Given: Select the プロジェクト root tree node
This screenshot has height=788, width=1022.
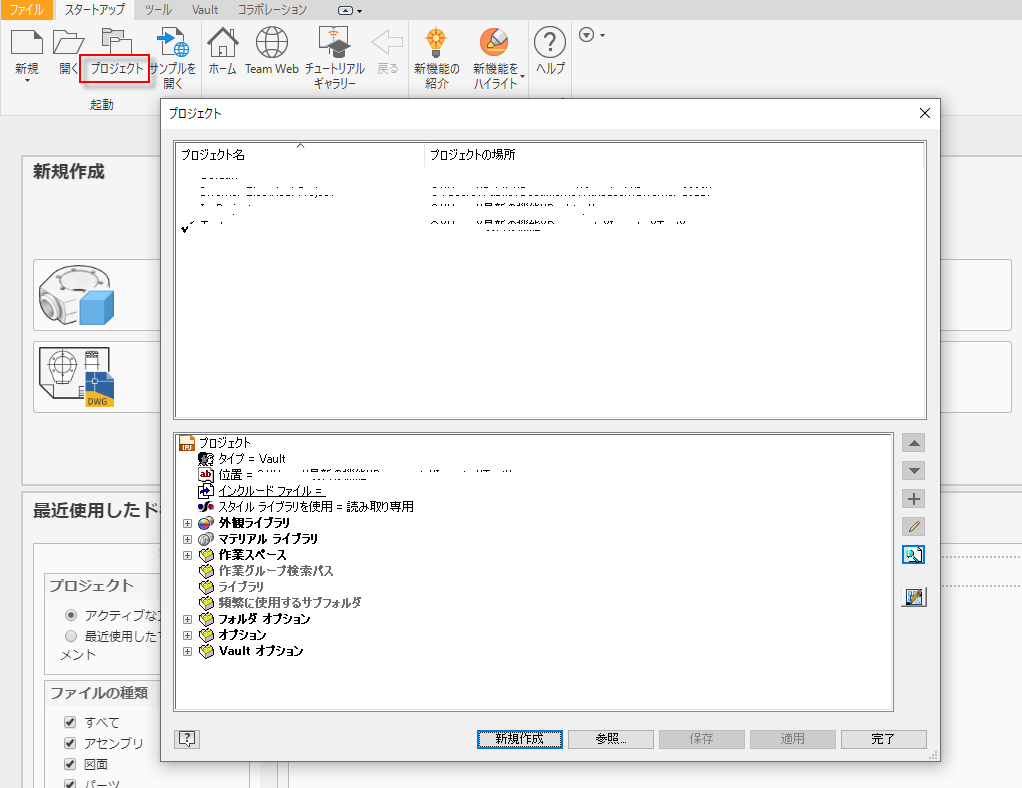Looking at the screenshot, I should 215,443.
